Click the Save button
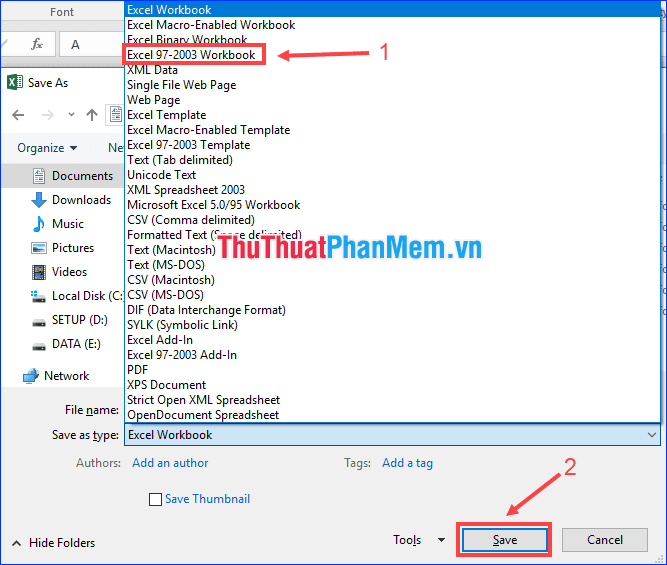 (x=505, y=540)
